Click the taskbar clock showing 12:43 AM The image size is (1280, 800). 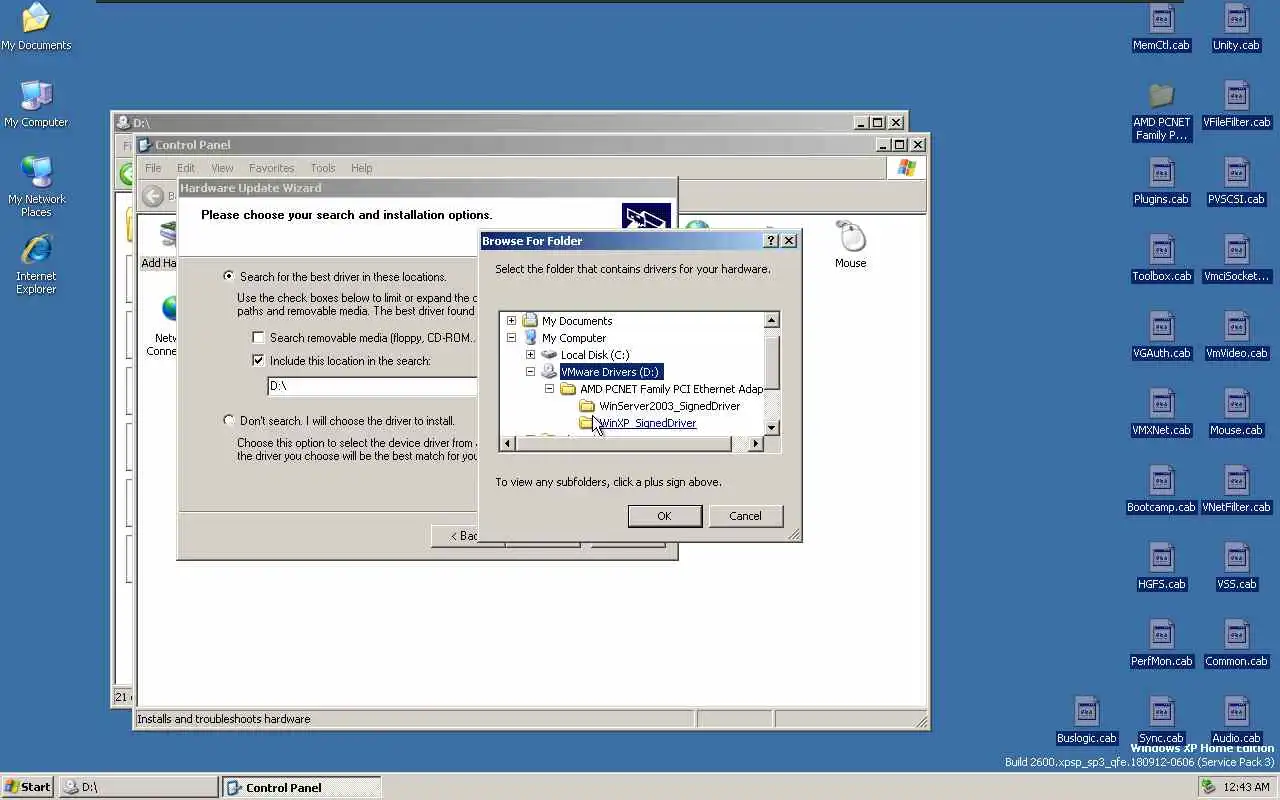[x=1245, y=787]
